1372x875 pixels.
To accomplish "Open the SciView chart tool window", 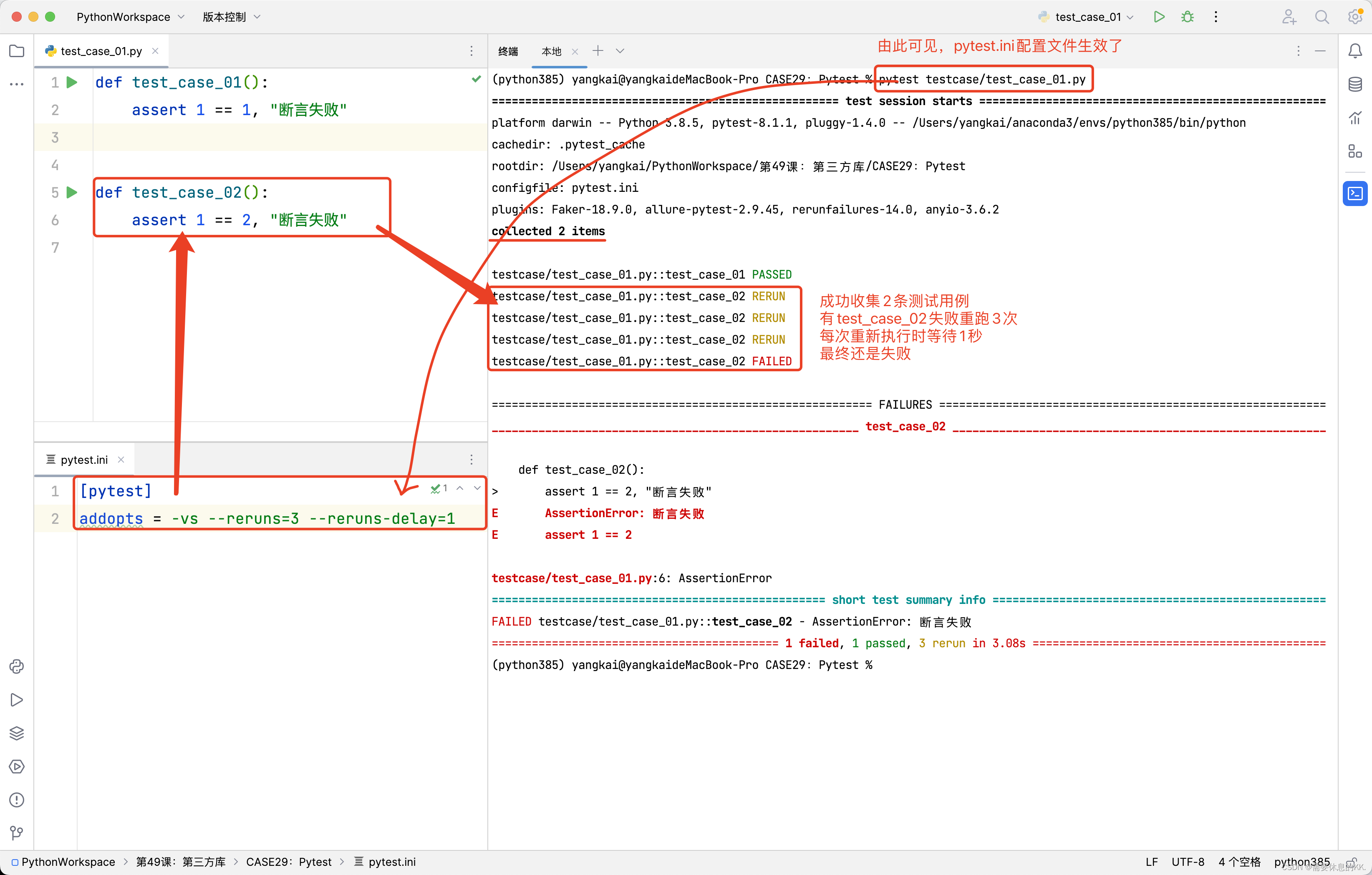I will pyautogui.click(x=1355, y=118).
